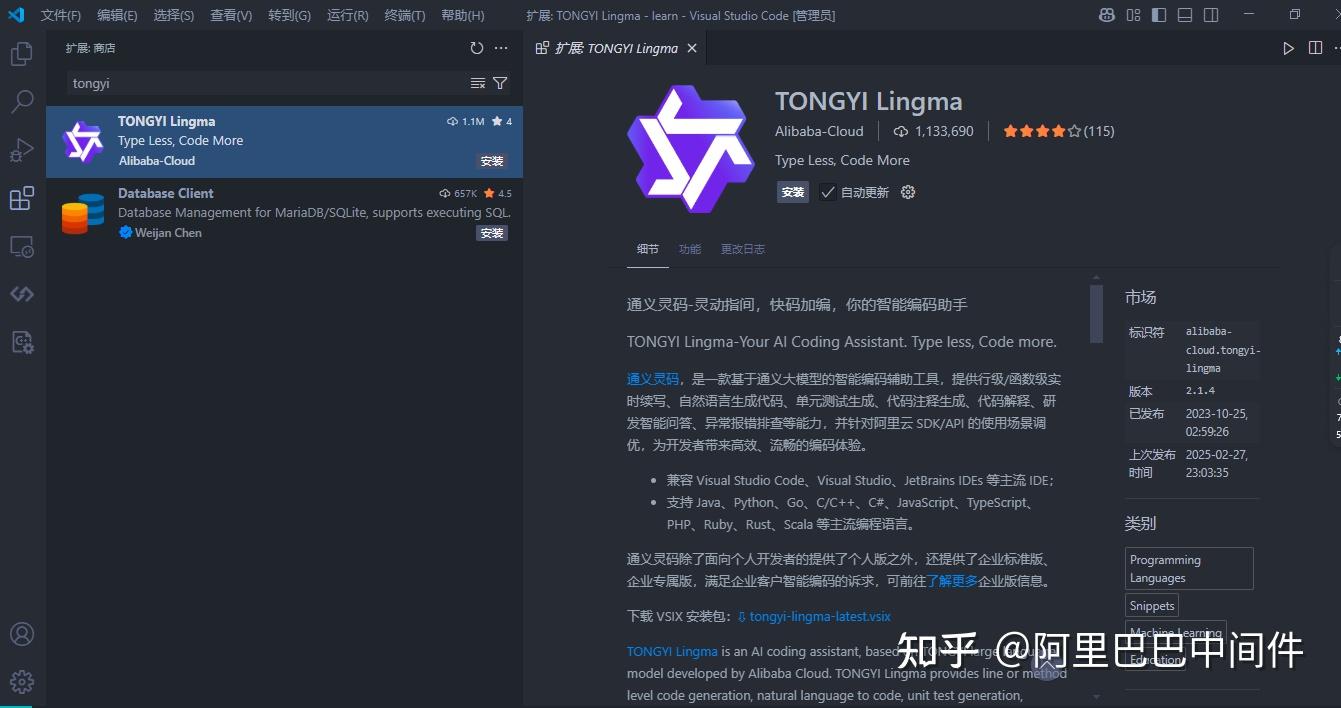This screenshot has width=1341, height=708.
Task: Open the bottom activity bar extension icon
Action: click(x=22, y=342)
